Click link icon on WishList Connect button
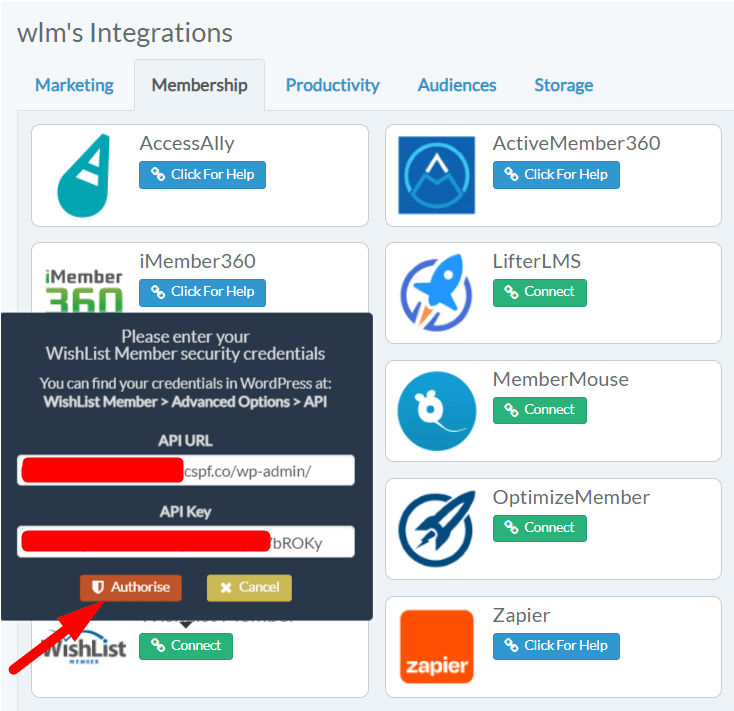Image resolution: width=734 pixels, height=711 pixels. [x=158, y=645]
